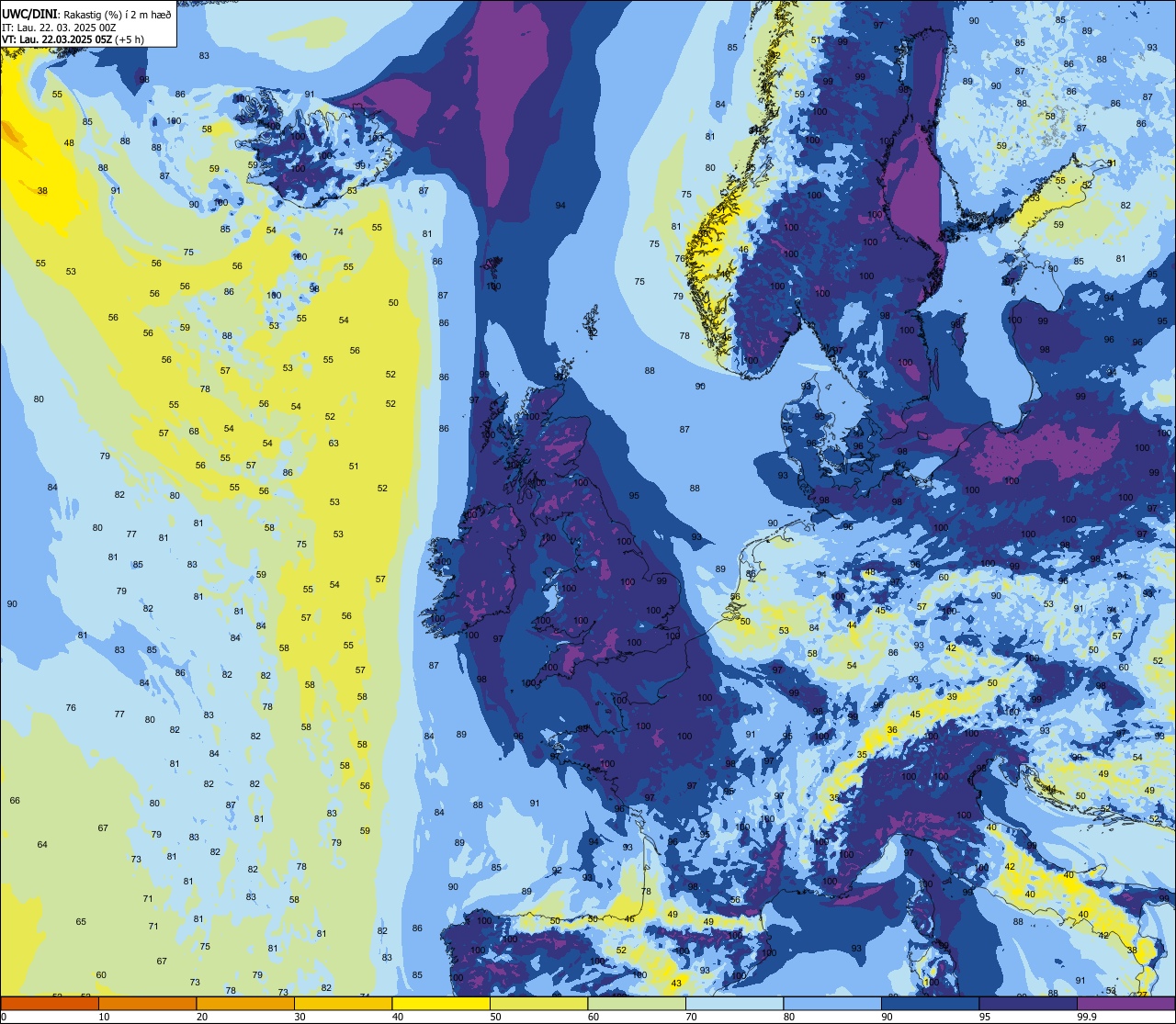Click the humidity value '68' on the map

pos(194,432)
